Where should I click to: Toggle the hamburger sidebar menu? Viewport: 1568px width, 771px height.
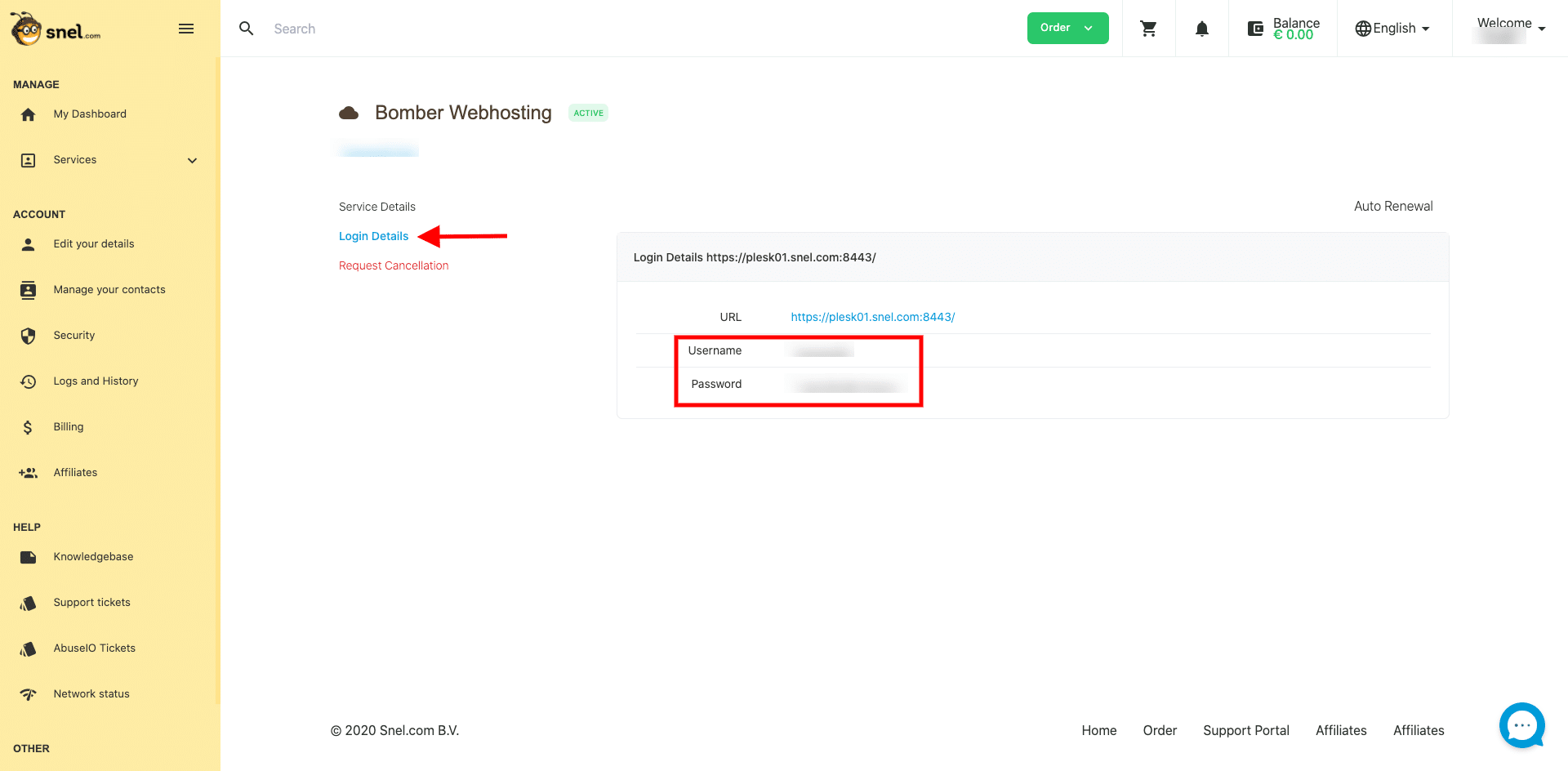[x=186, y=29]
